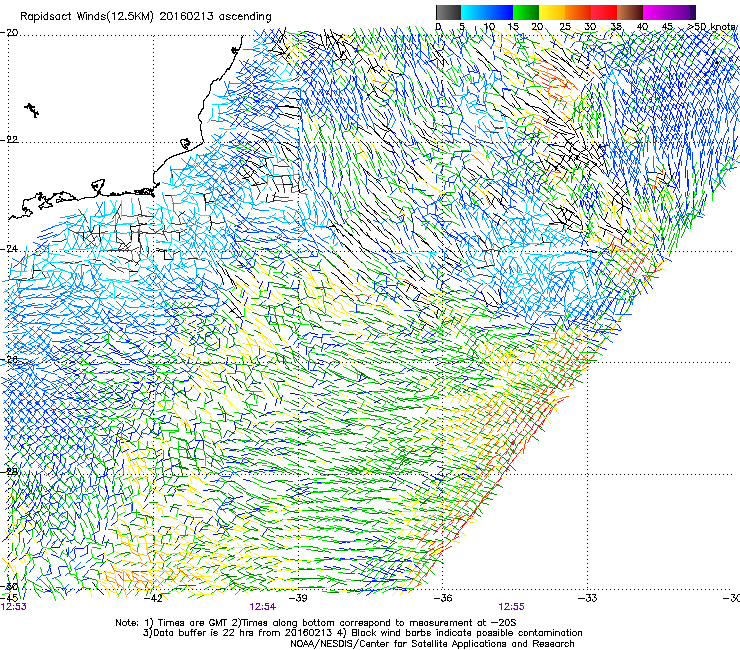Image resolution: width=740 pixels, height=650 pixels.
Task: Select the gray 0-5 knot legend swatch
Action: coord(448,12)
